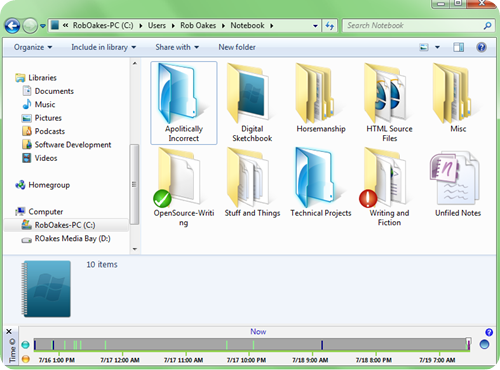Screen dimensions: 500x370
Task: Click Rob Oakes in the address path
Action: [198, 26]
